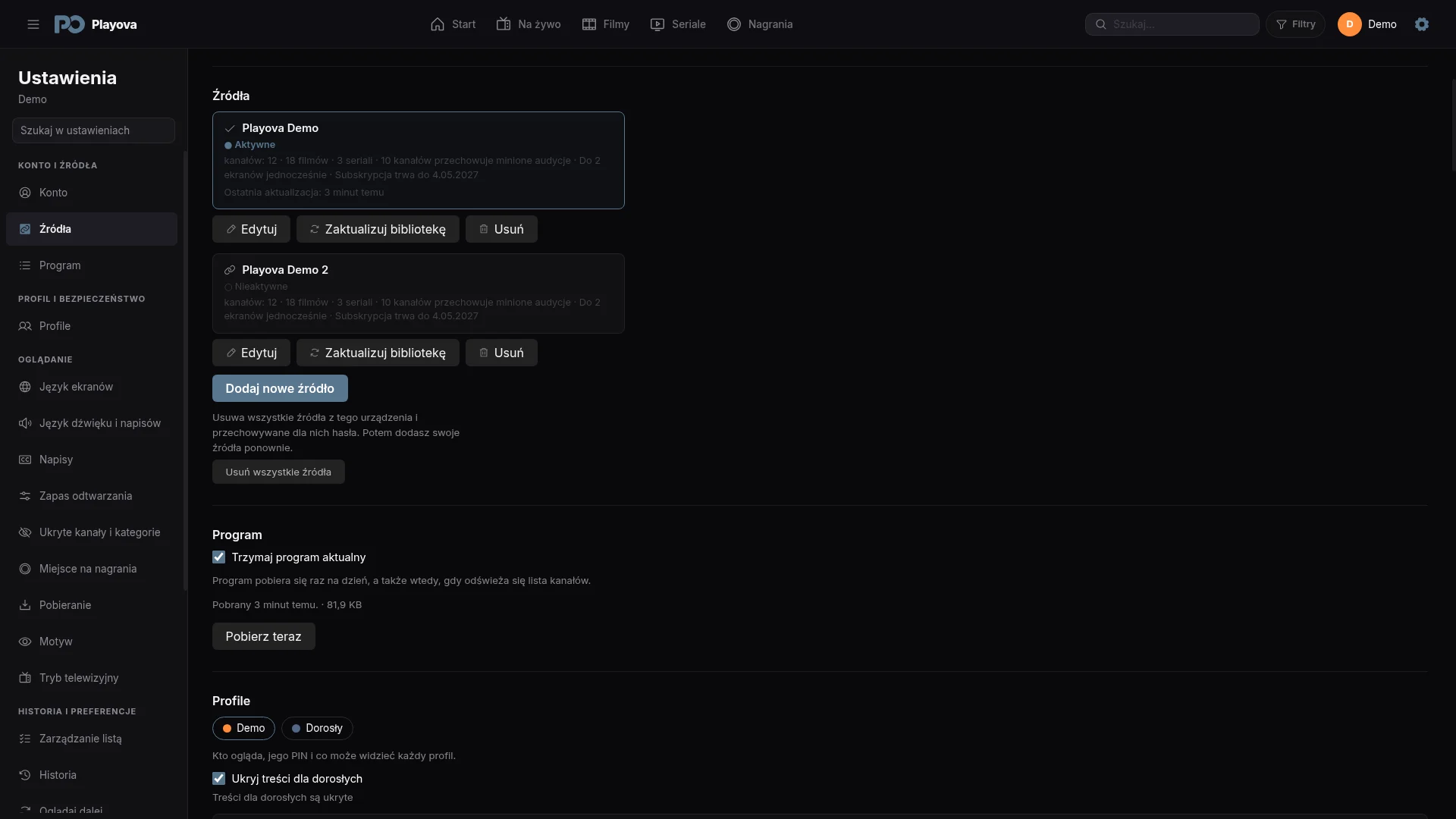Open Zarządzanie listą settings
1456x819 pixels.
92,739
